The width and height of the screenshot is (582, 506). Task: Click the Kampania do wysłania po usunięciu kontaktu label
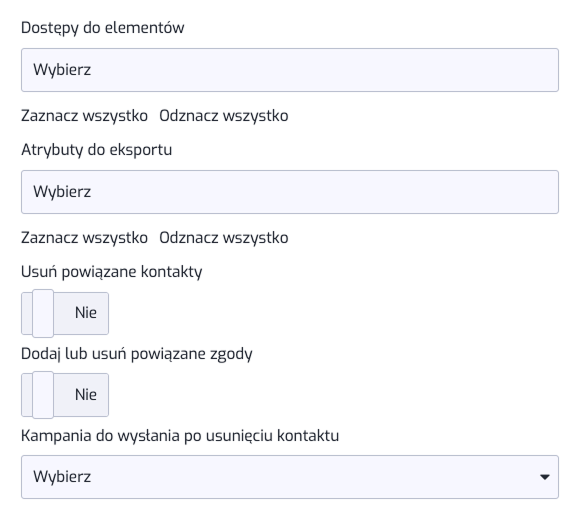(180, 435)
